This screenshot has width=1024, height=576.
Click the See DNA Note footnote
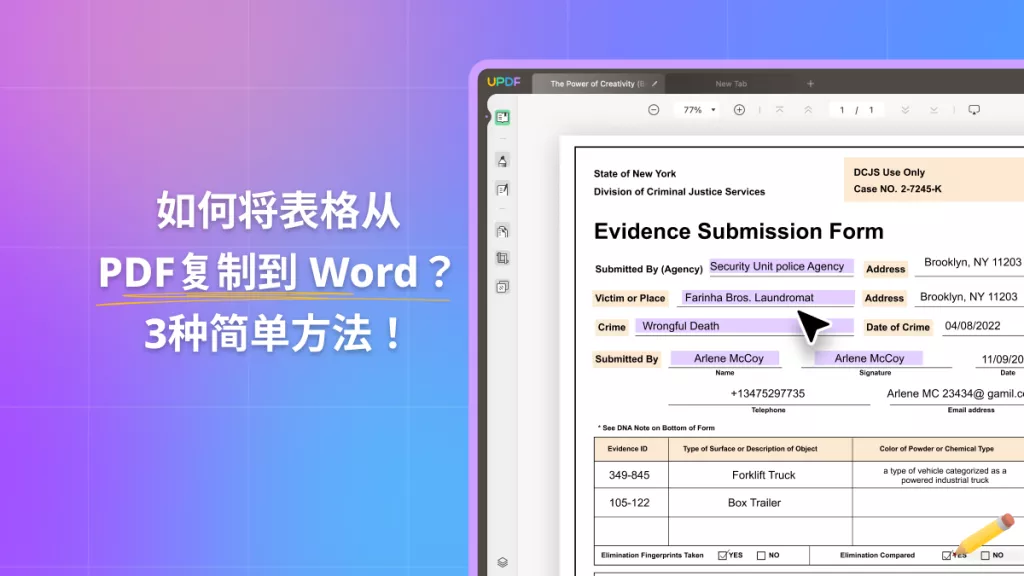656,428
